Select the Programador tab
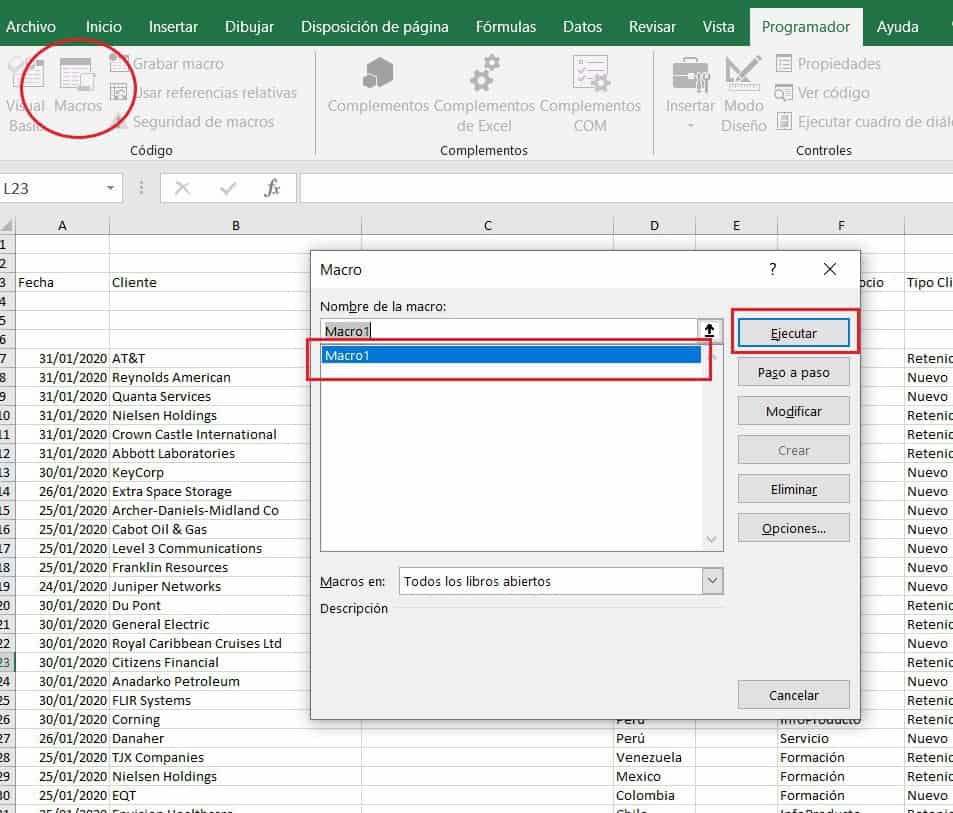The height and width of the screenshot is (813, 953). click(806, 27)
